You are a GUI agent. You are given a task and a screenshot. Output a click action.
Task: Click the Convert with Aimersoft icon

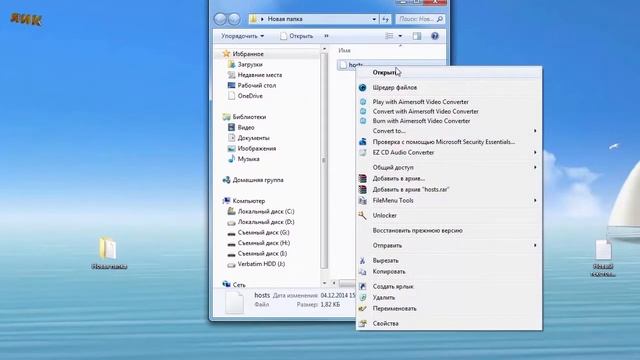363,111
